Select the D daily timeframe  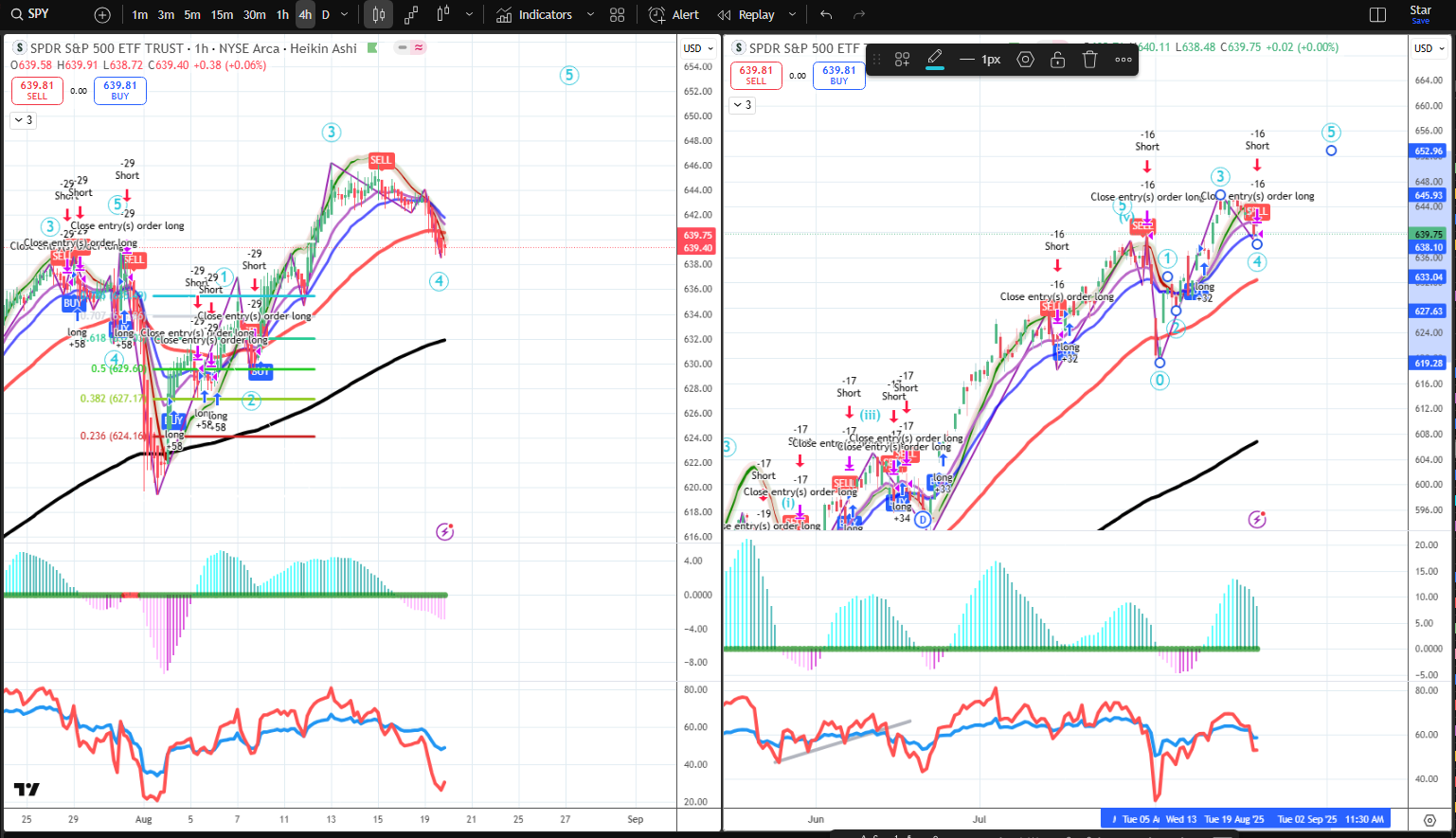326,15
